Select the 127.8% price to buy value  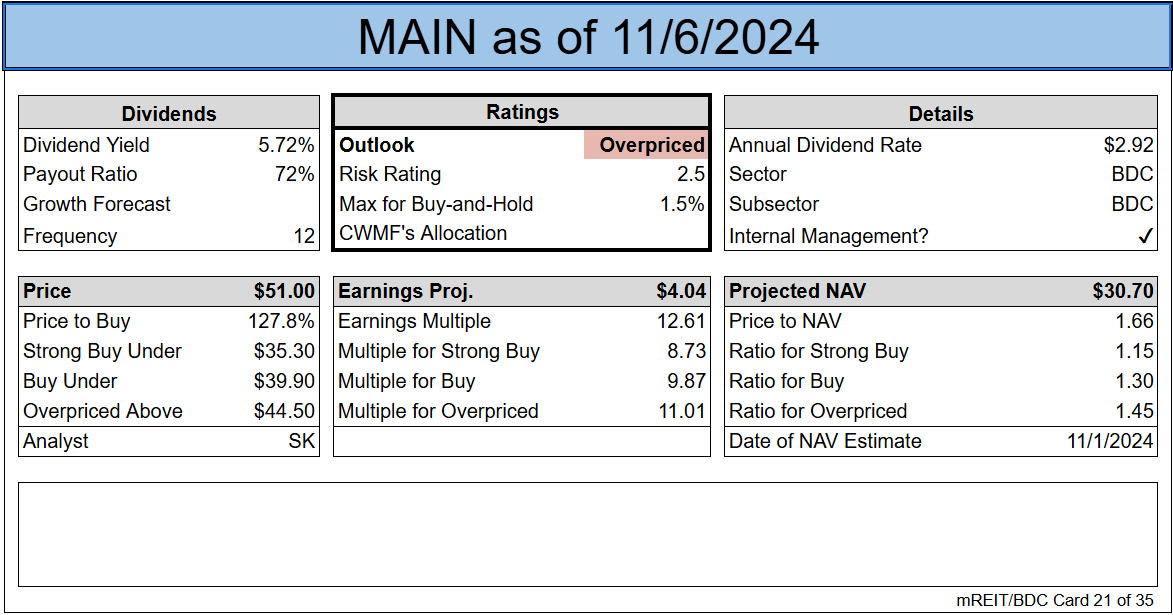click(281, 322)
